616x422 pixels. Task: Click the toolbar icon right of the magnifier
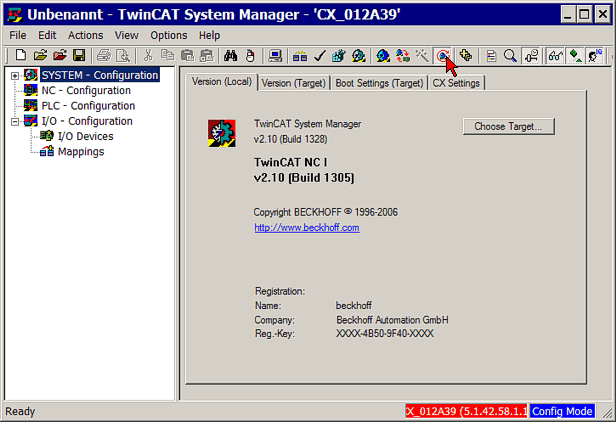click(x=531, y=56)
